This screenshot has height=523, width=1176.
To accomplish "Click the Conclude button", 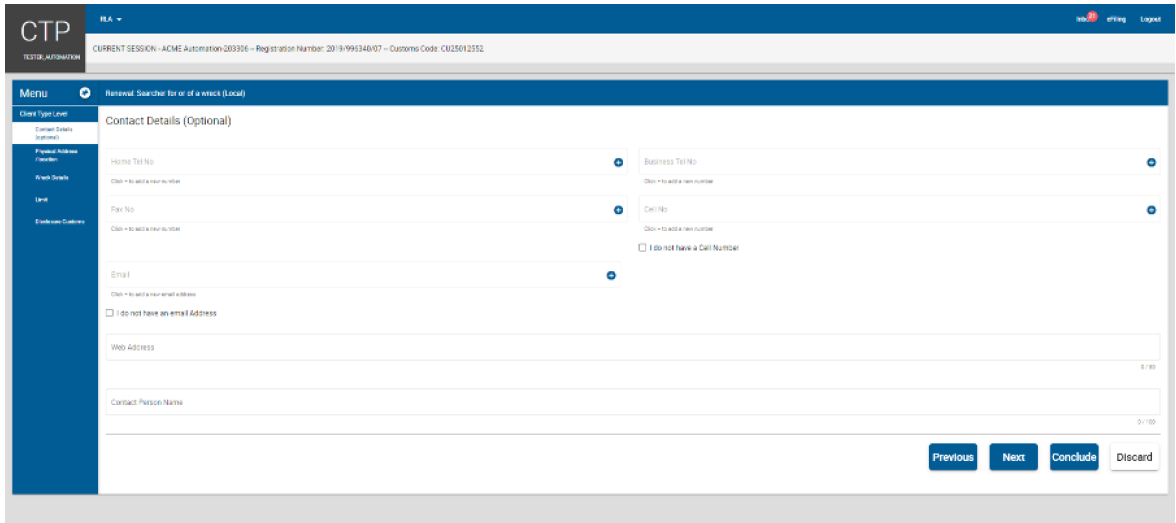I will [x=1074, y=457].
